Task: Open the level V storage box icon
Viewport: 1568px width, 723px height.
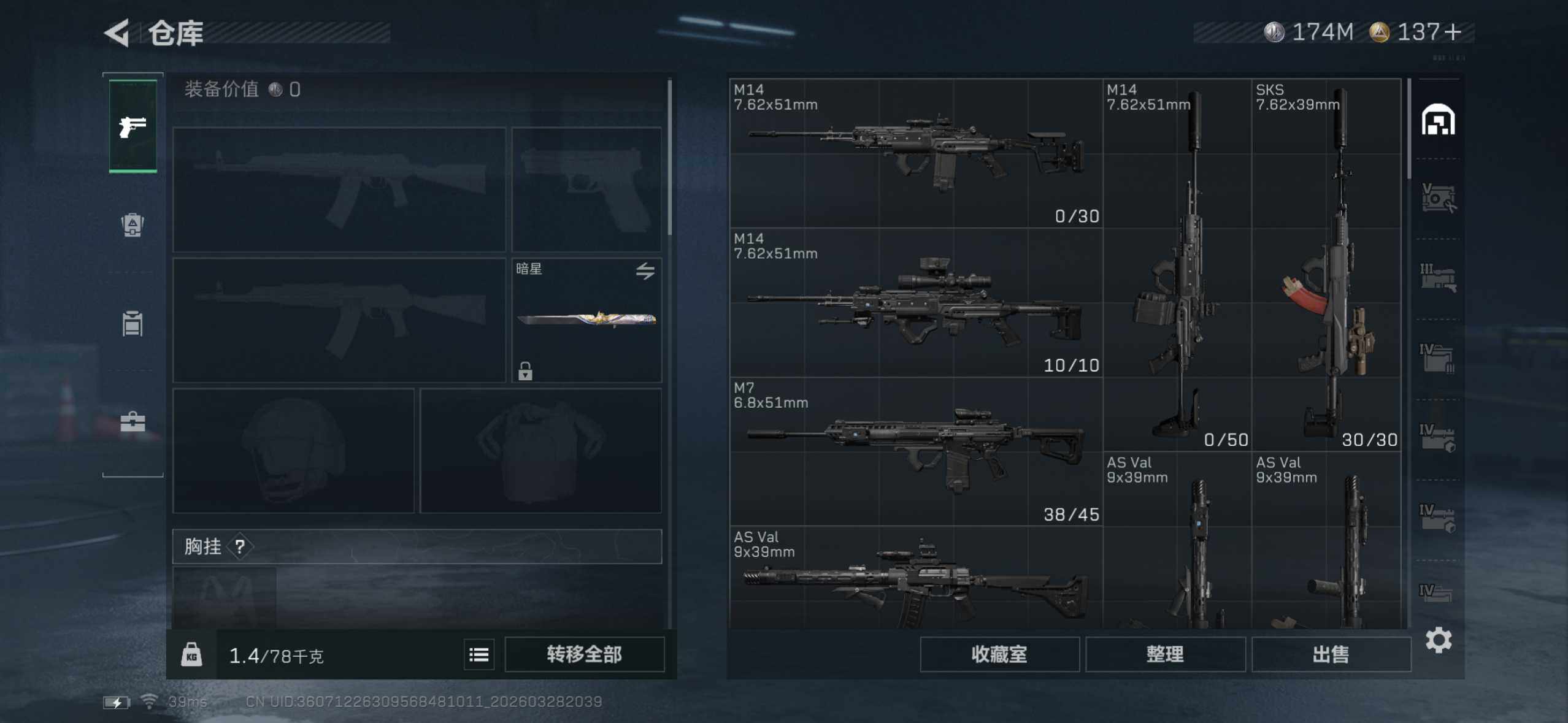Action: [x=1438, y=198]
